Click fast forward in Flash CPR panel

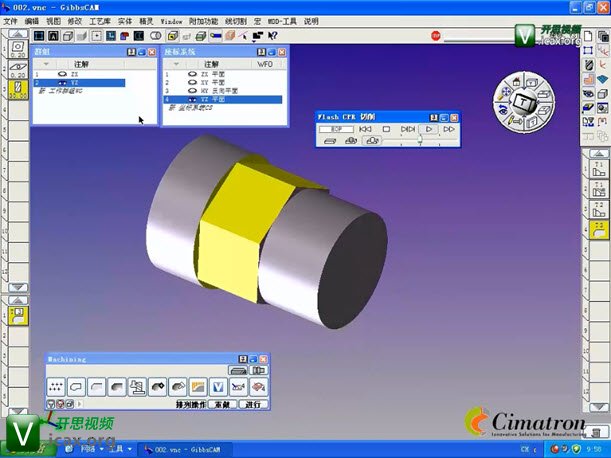[x=449, y=129]
